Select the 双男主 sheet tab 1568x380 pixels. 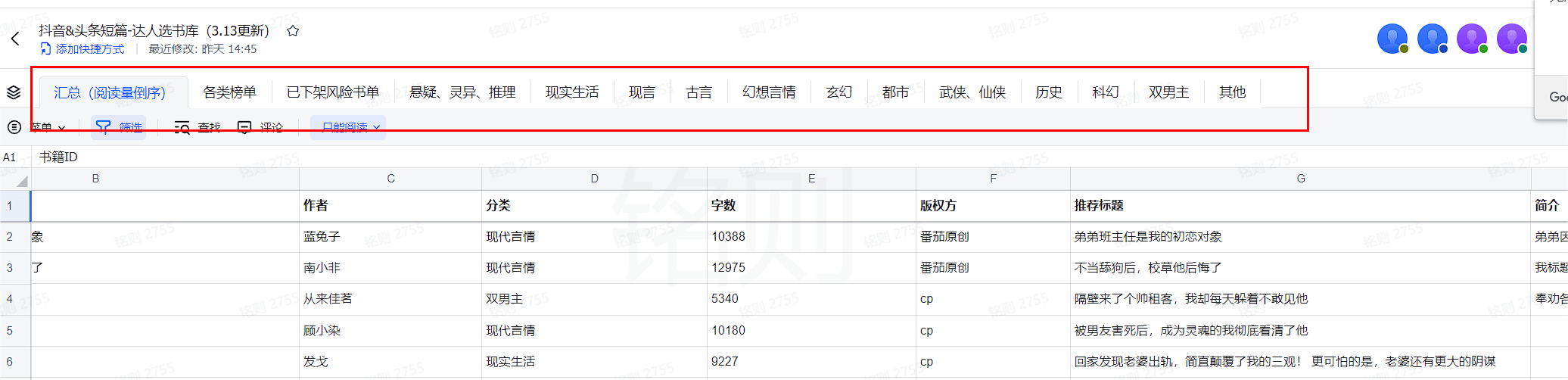pyautogui.click(x=1168, y=92)
